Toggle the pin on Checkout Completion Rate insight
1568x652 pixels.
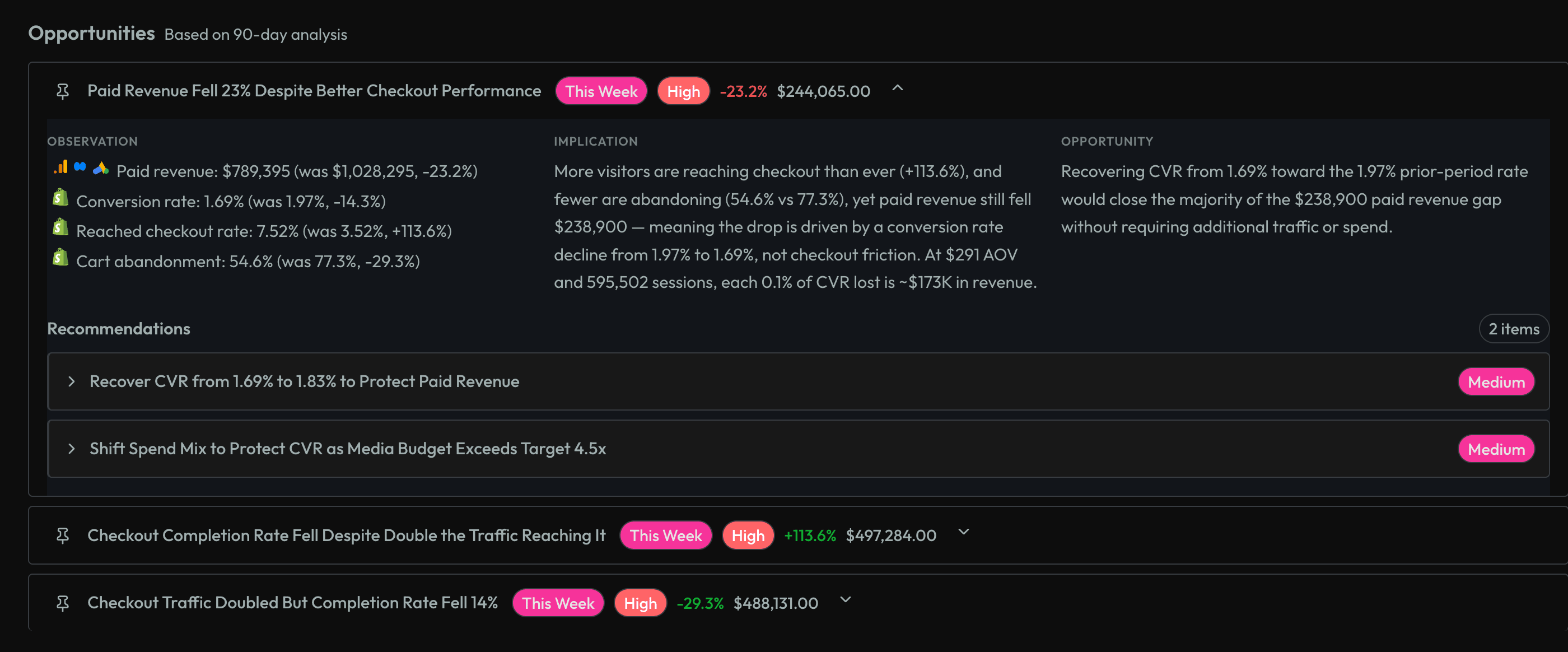pyautogui.click(x=63, y=535)
